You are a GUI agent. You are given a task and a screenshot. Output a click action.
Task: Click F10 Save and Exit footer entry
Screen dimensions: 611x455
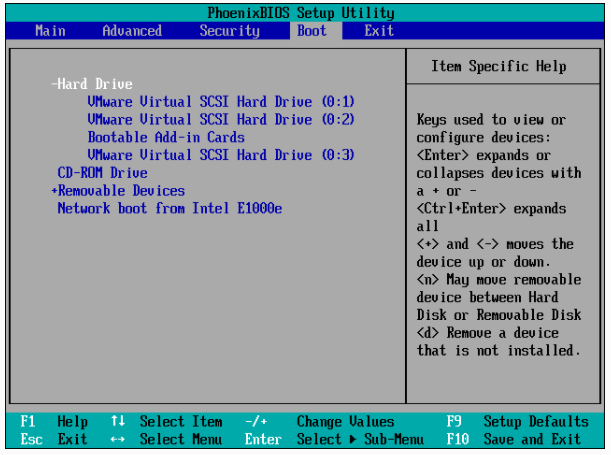click(514, 439)
